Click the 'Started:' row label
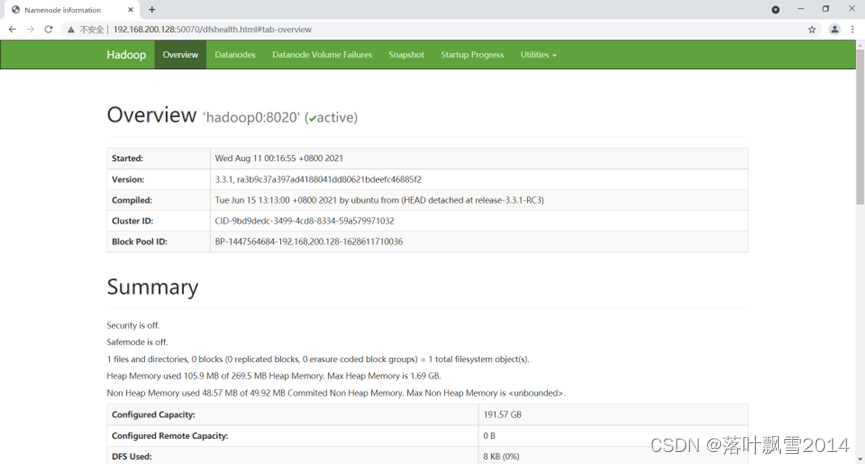865x464 pixels. pos(127,158)
